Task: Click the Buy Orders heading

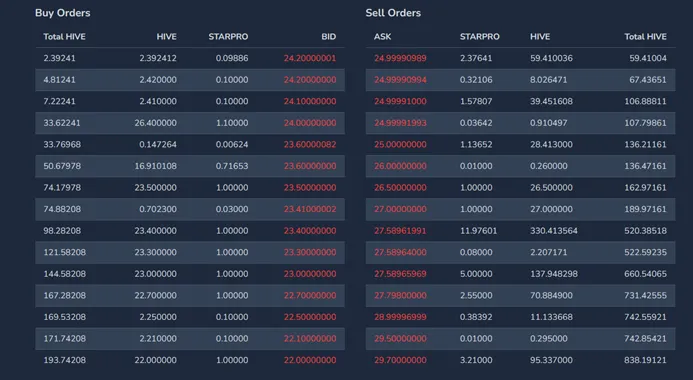Action: coord(62,13)
